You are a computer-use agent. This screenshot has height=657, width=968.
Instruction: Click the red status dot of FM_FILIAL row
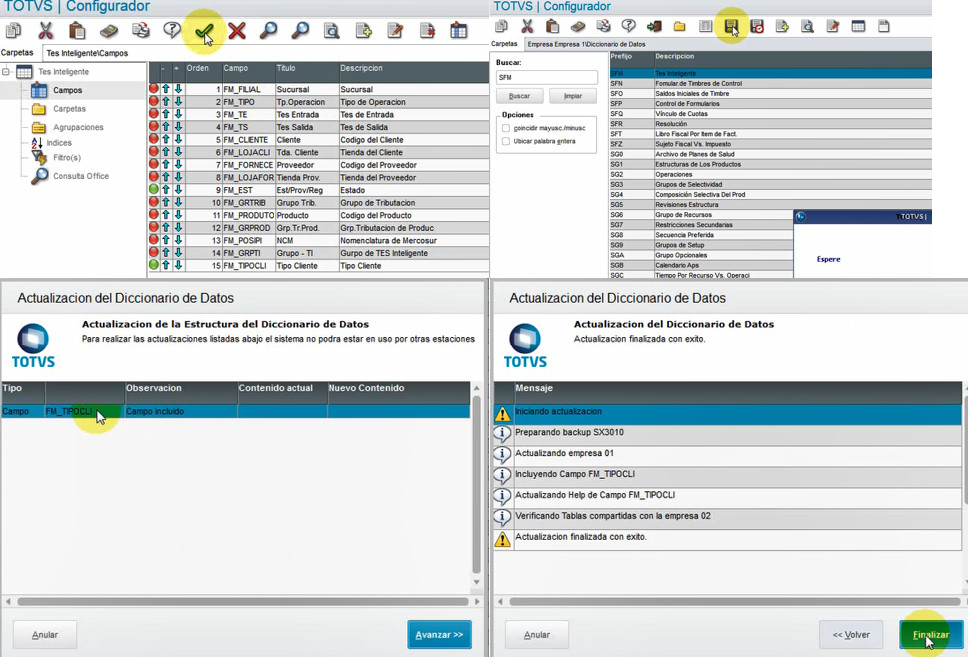click(x=154, y=88)
